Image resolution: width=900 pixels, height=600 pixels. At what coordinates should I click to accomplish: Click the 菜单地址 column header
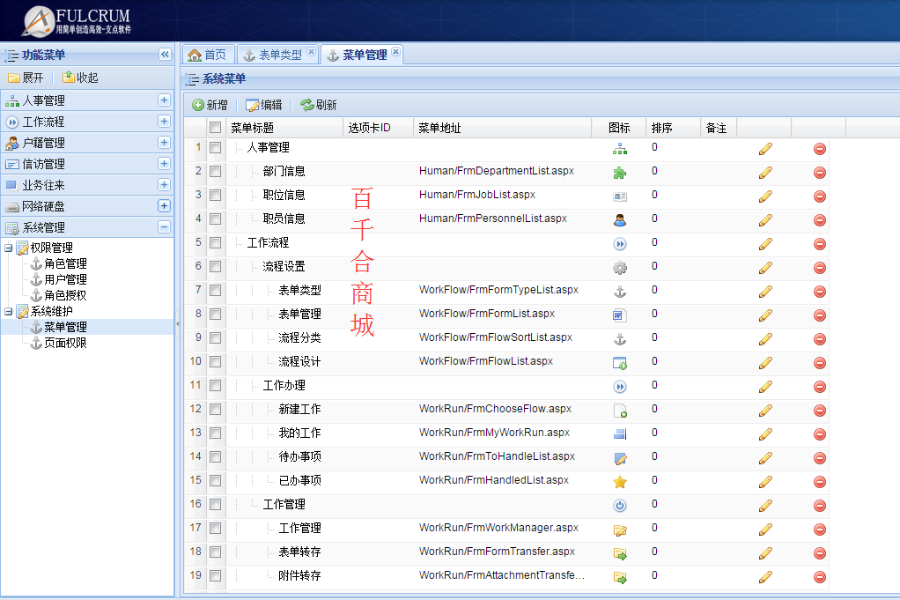point(502,127)
